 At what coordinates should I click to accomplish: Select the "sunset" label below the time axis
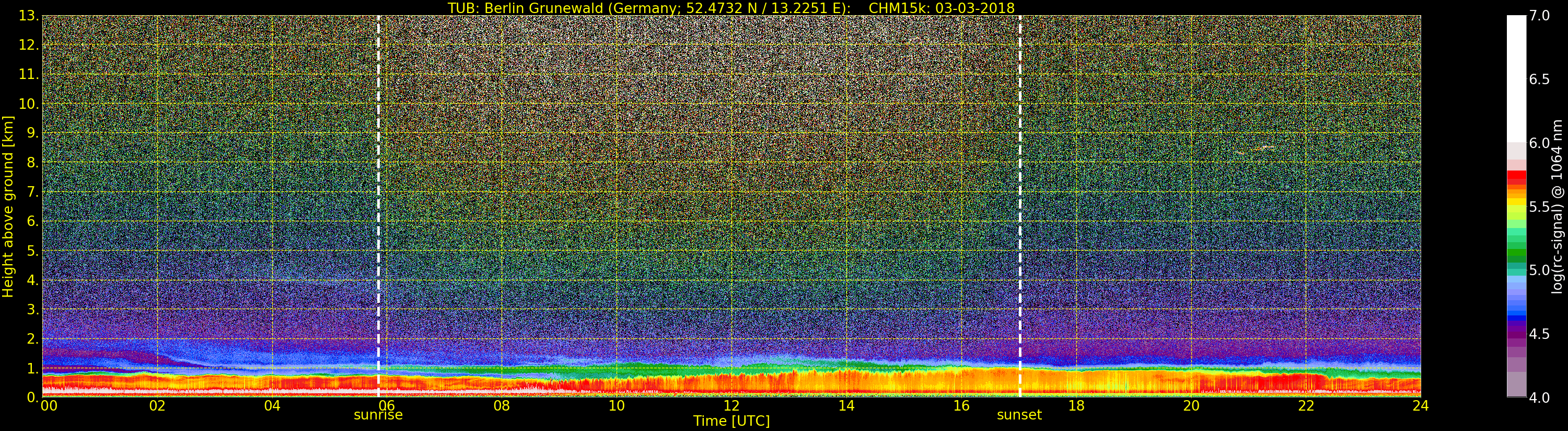click(1019, 415)
